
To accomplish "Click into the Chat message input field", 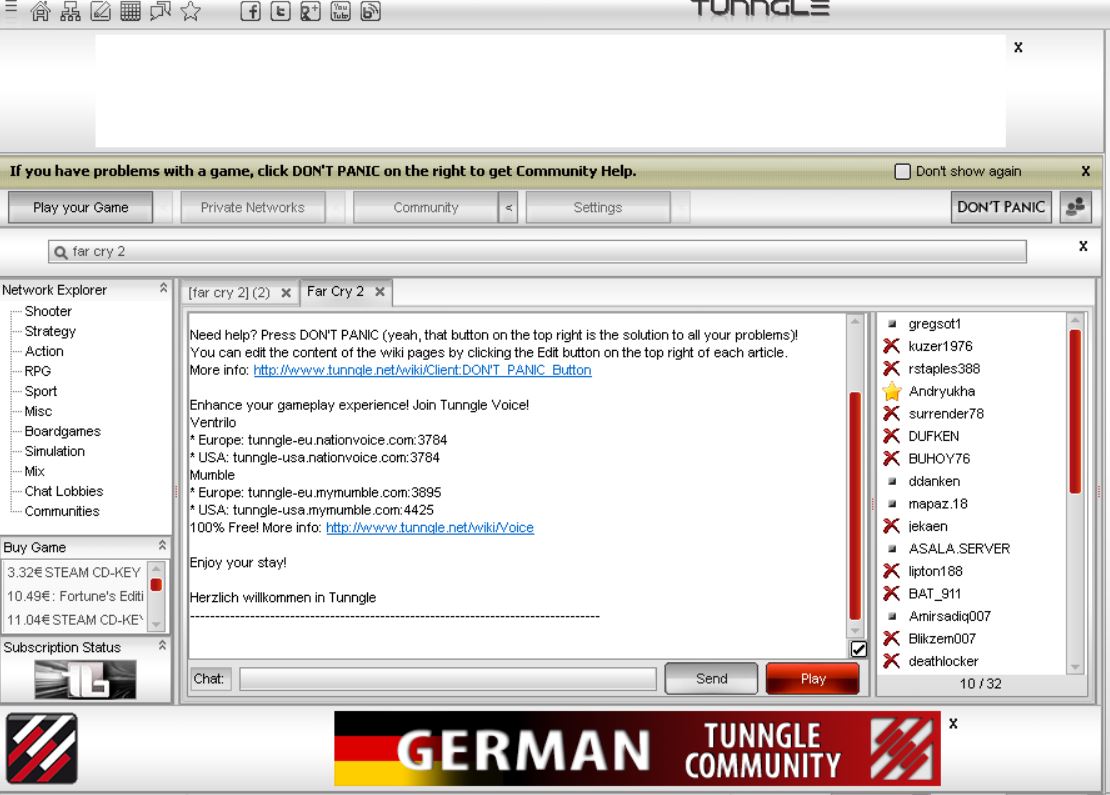I will [448, 679].
